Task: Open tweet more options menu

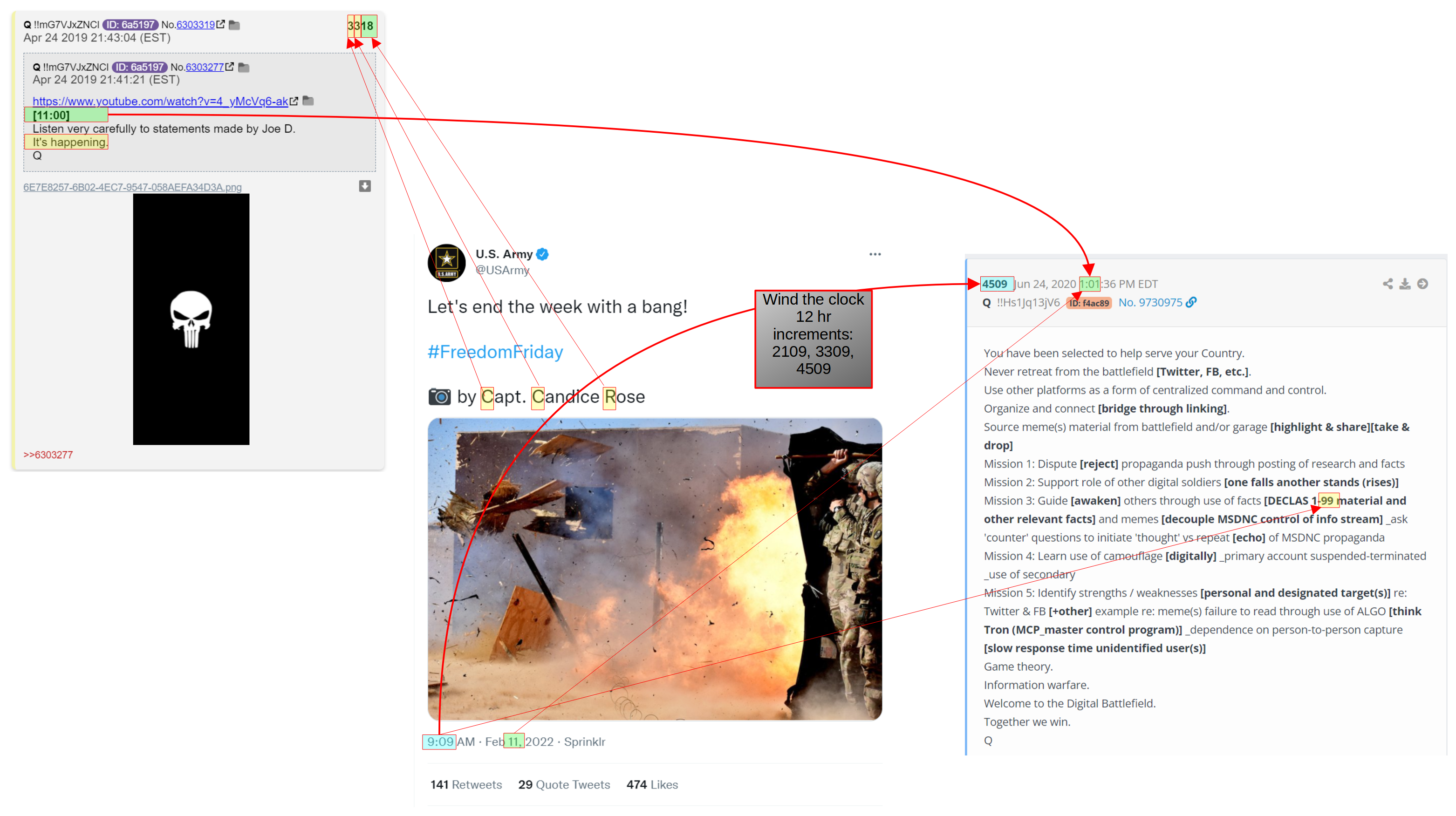Action: 875,254
